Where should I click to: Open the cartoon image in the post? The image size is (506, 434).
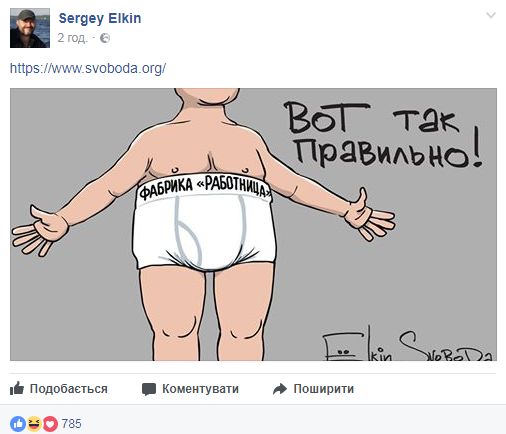pos(253,224)
